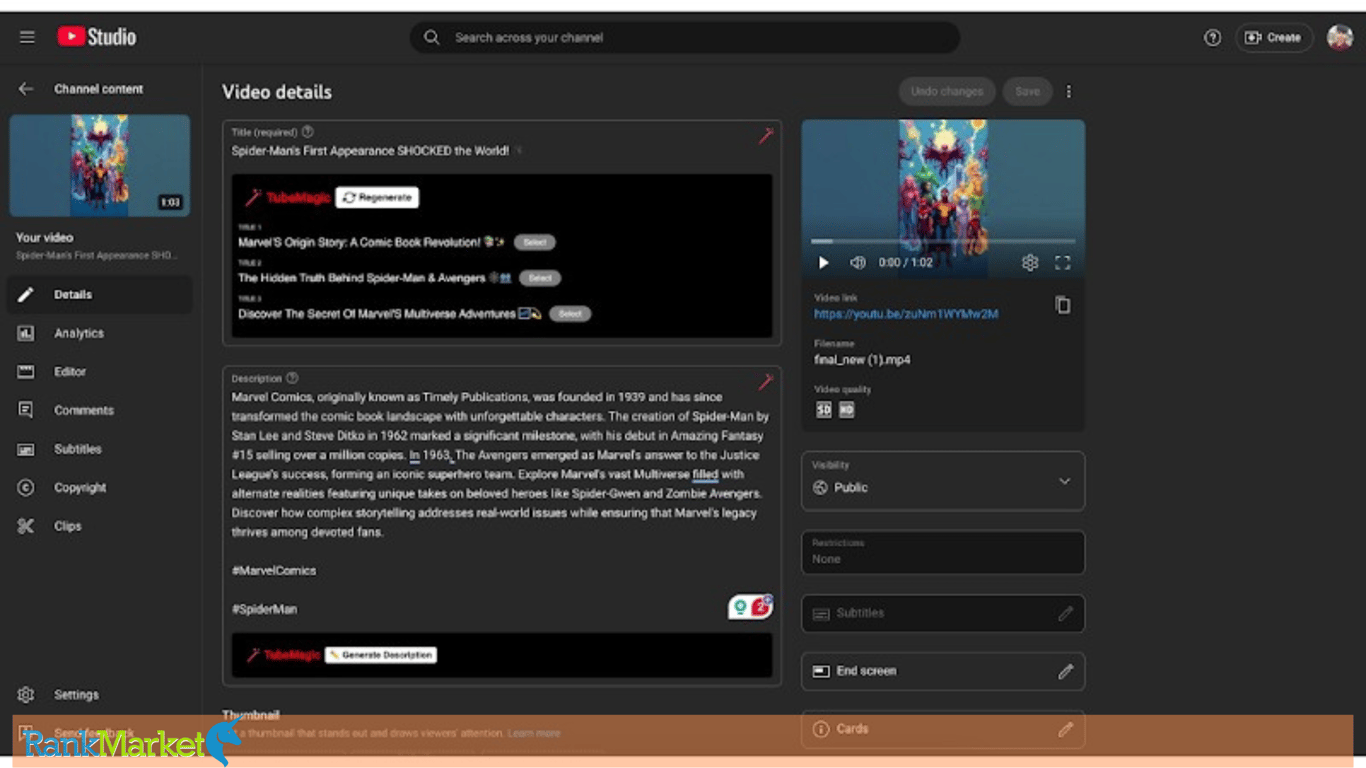Open Subtitles in the sidebar
This screenshot has height=768, width=1366.
tap(100, 449)
